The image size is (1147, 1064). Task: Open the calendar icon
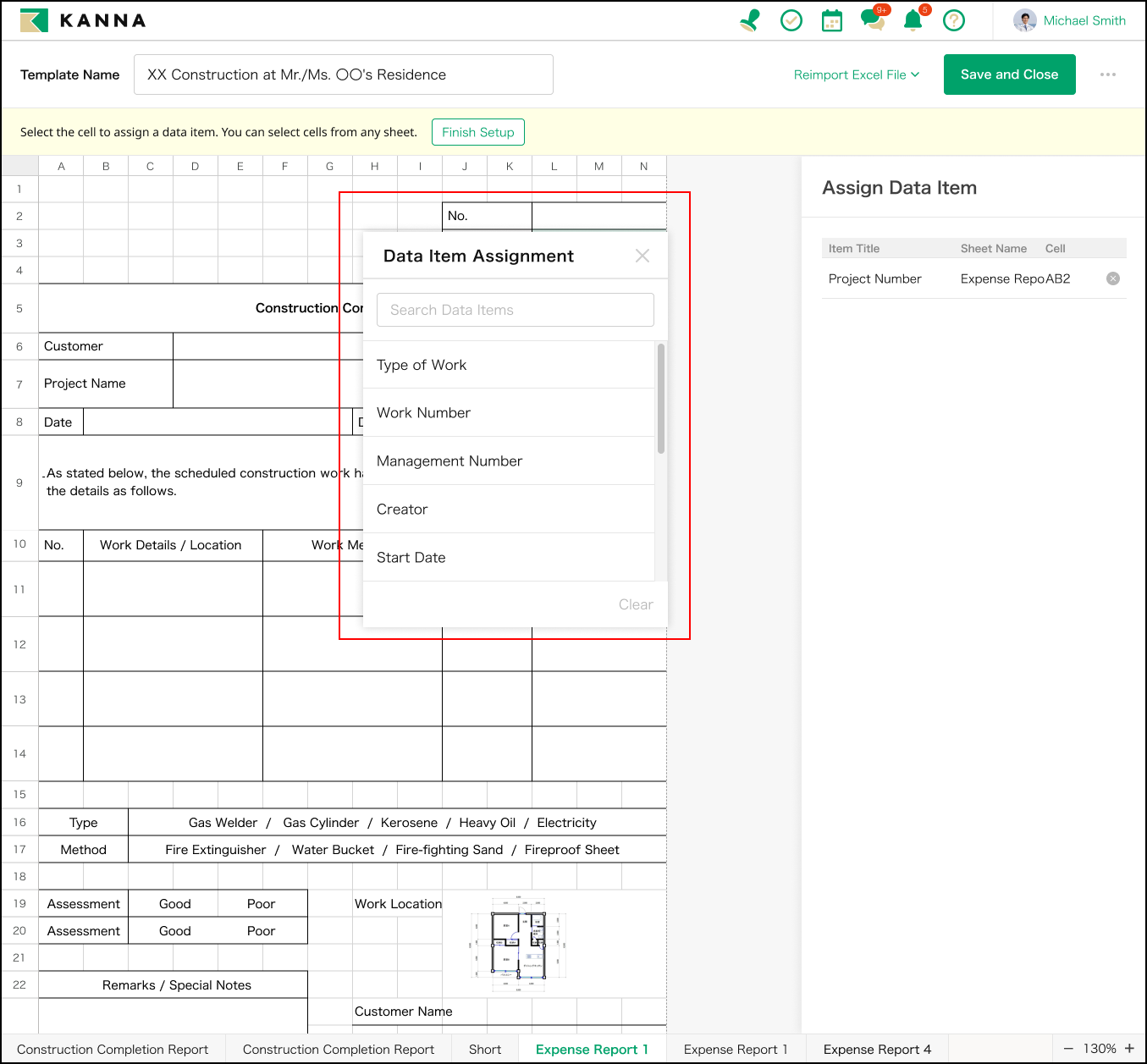[x=832, y=20]
